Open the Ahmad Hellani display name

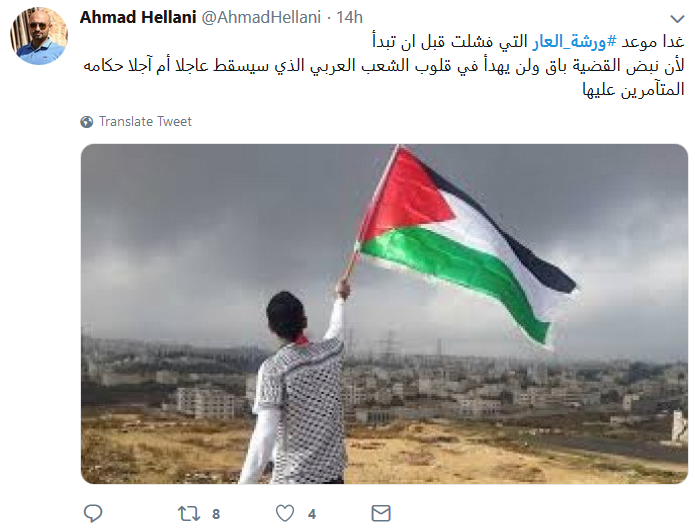click(138, 17)
